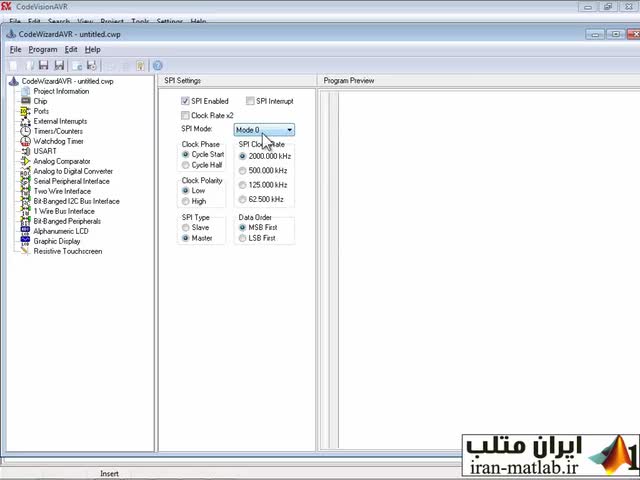Open 1 Wire Bus Interface node
Viewport: 640px width, 480px height.
click(64, 211)
